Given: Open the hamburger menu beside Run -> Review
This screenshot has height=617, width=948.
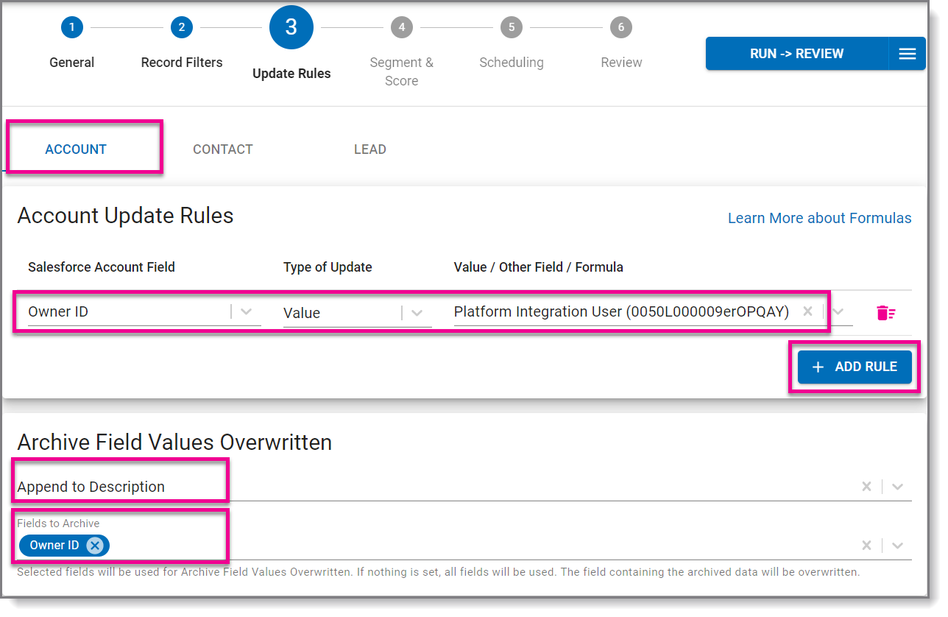Looking at the screenshot, I should (x=907, y=54).
